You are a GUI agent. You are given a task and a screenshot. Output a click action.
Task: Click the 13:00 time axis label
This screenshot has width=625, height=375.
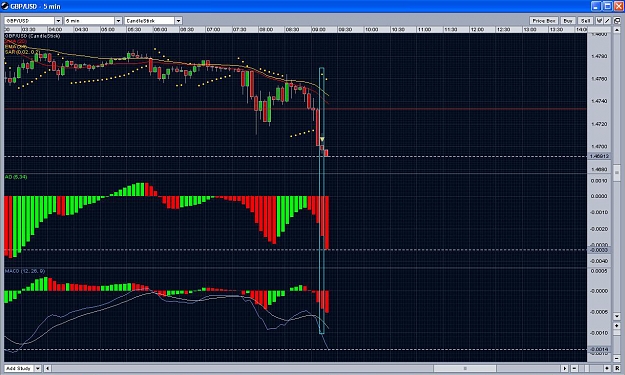tap(530, 29)
